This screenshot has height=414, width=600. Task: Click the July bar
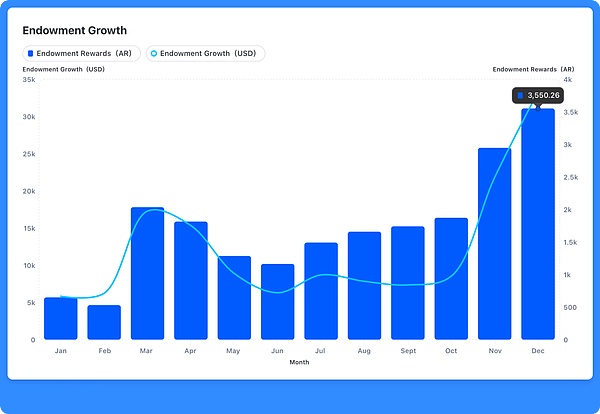click(x=321, y=291)
